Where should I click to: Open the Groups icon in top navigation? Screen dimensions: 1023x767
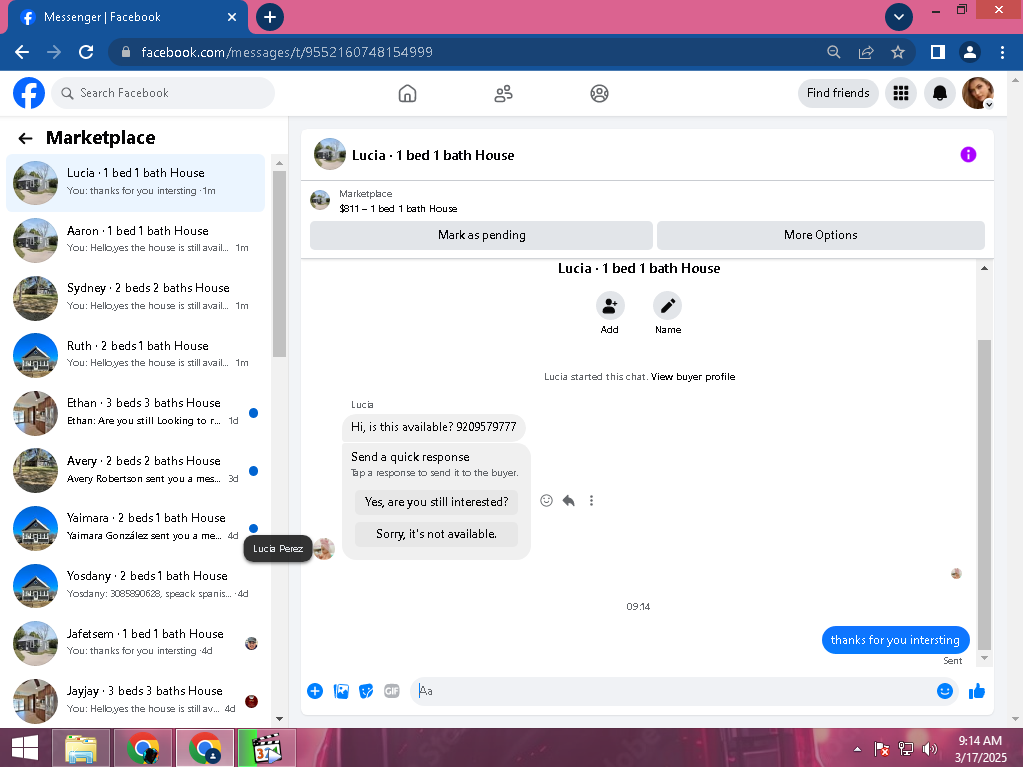point(599,93)
